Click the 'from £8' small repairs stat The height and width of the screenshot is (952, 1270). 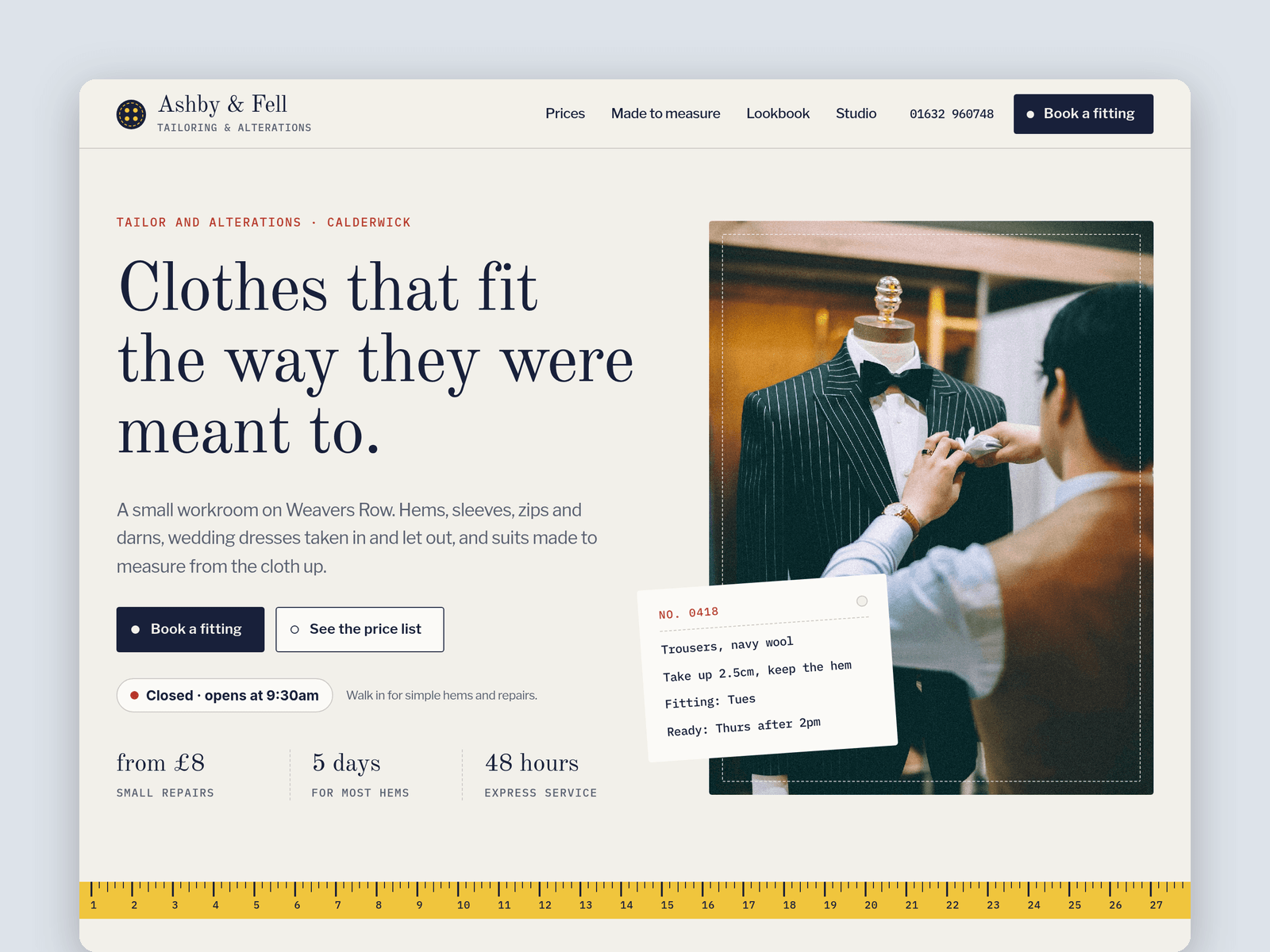[165, 774]
